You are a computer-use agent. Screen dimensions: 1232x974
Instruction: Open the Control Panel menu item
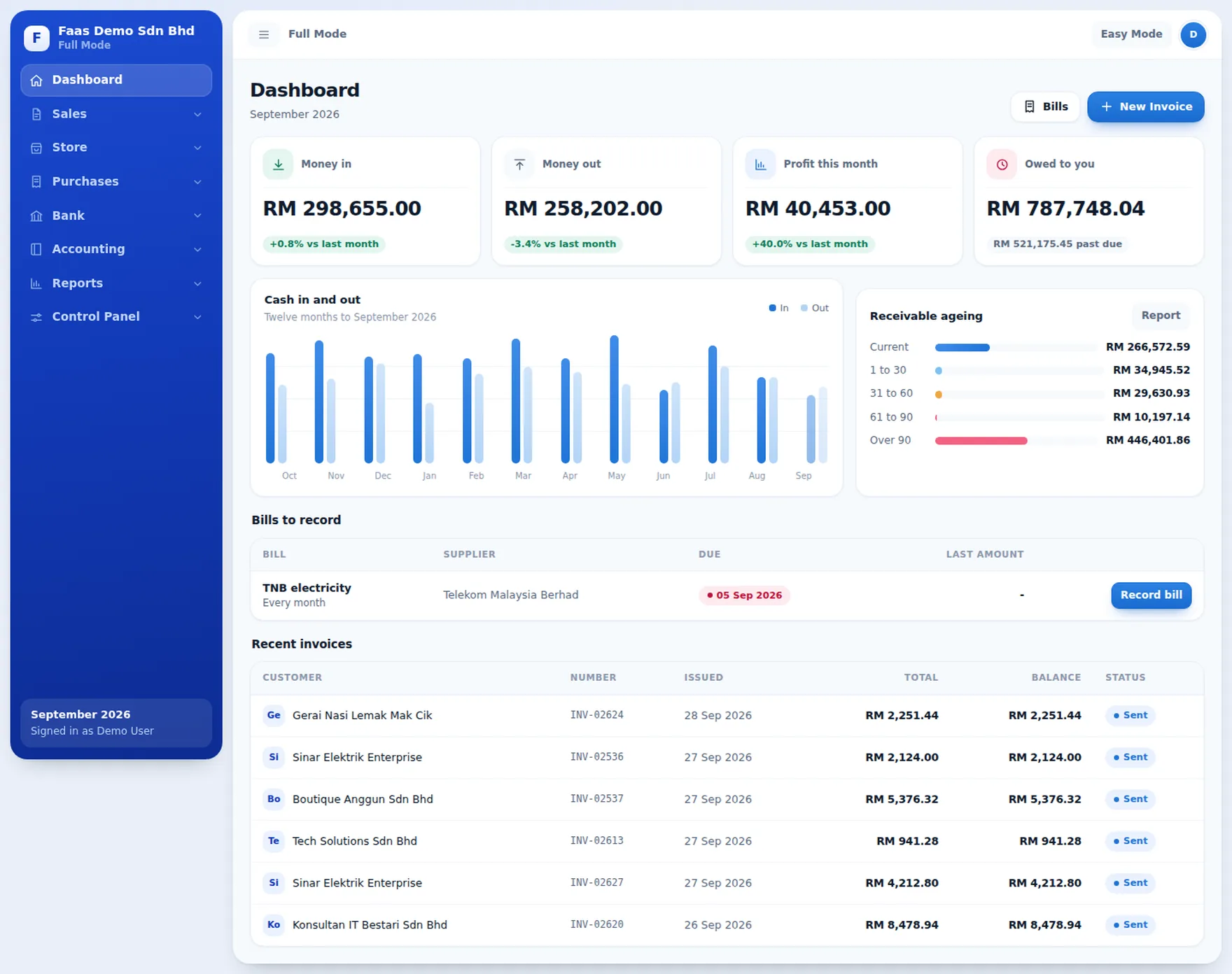click(116, 317)
